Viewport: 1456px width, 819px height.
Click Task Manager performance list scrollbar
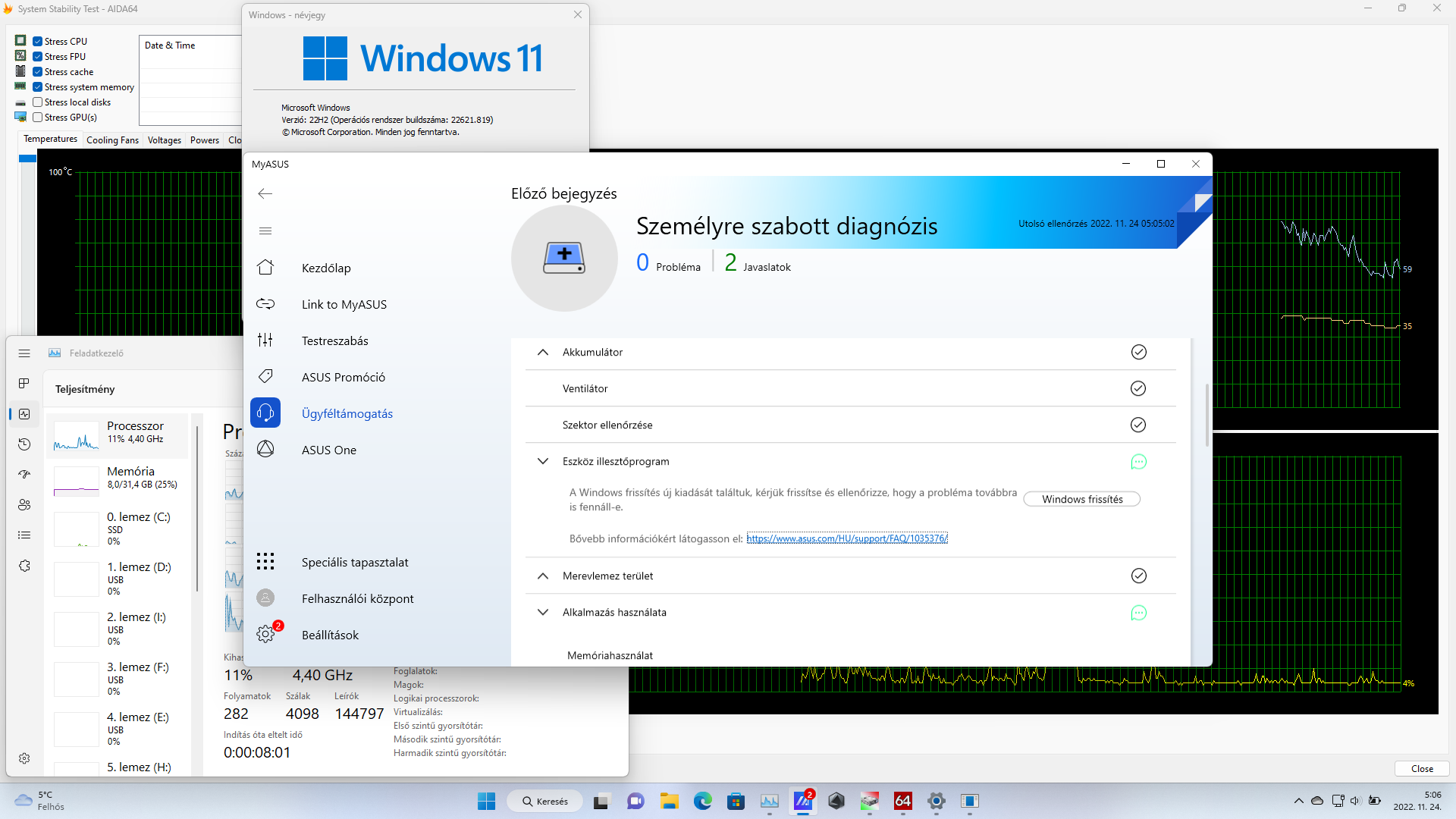pyautogui.click(x=197, y=508)
